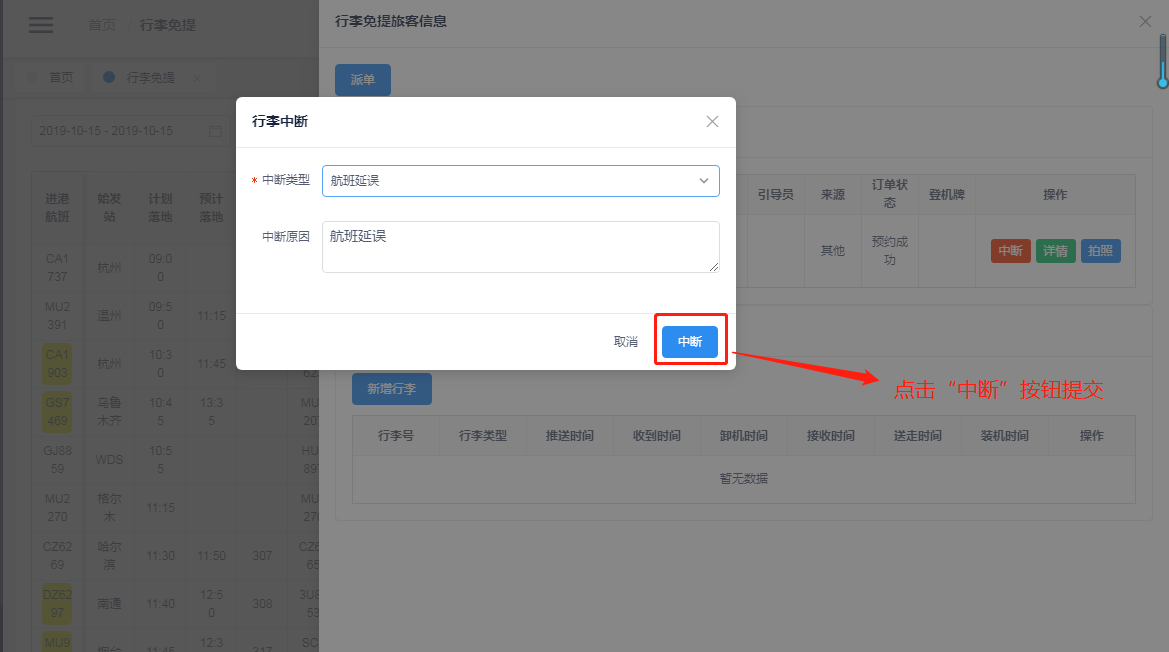Close the 行李免提旅客信息 panel with the X
This screenshot has height=652, width=1169.
pyautogui.click(x=1145, y=22)
